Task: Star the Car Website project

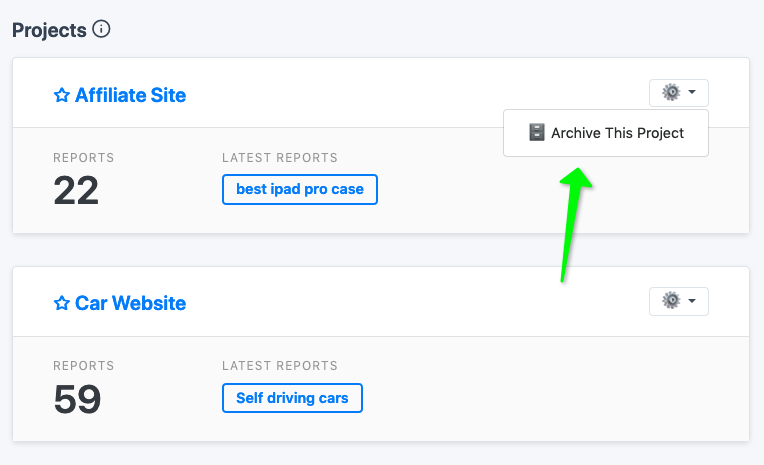Action: coord(61,303)
